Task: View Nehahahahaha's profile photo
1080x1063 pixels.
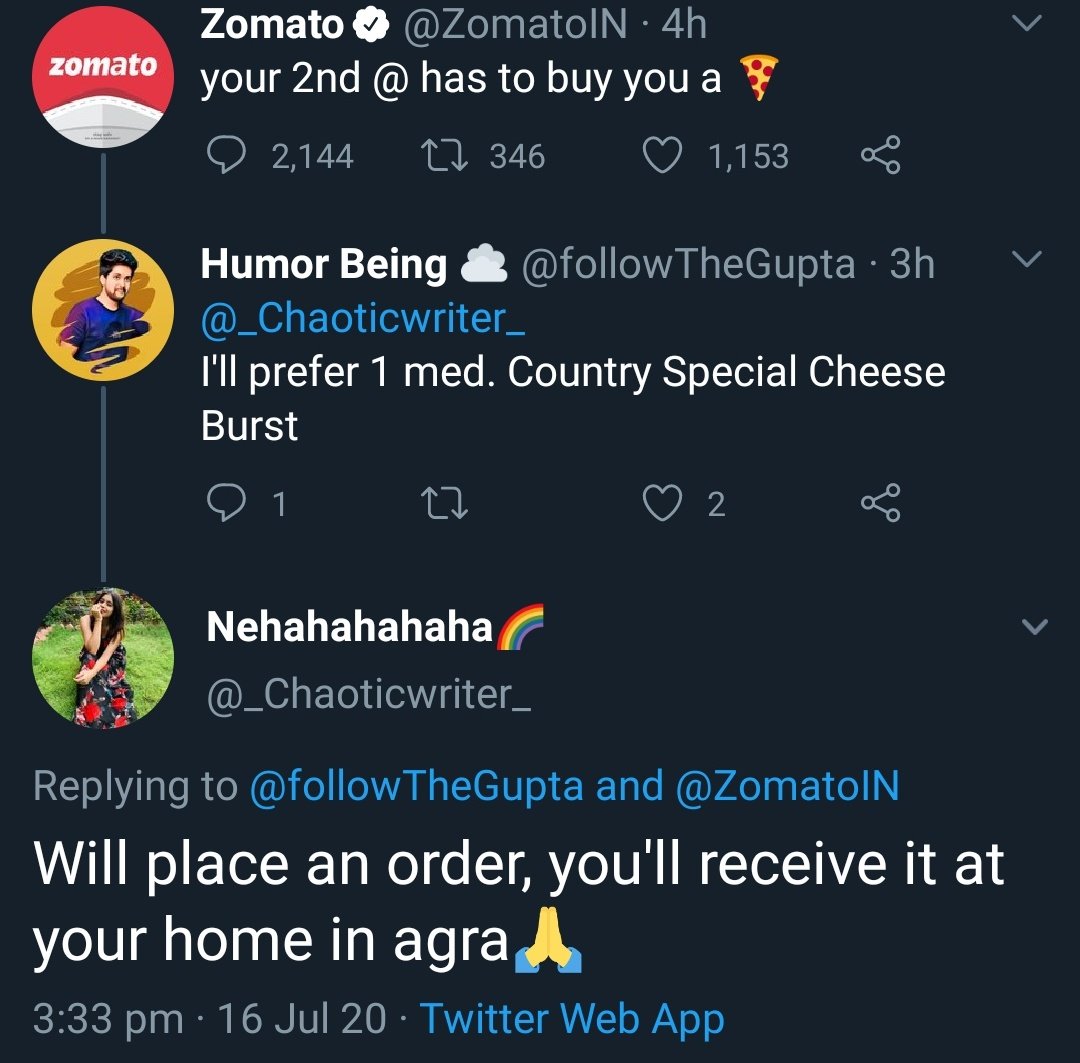Action: click(x=105, y=657)
